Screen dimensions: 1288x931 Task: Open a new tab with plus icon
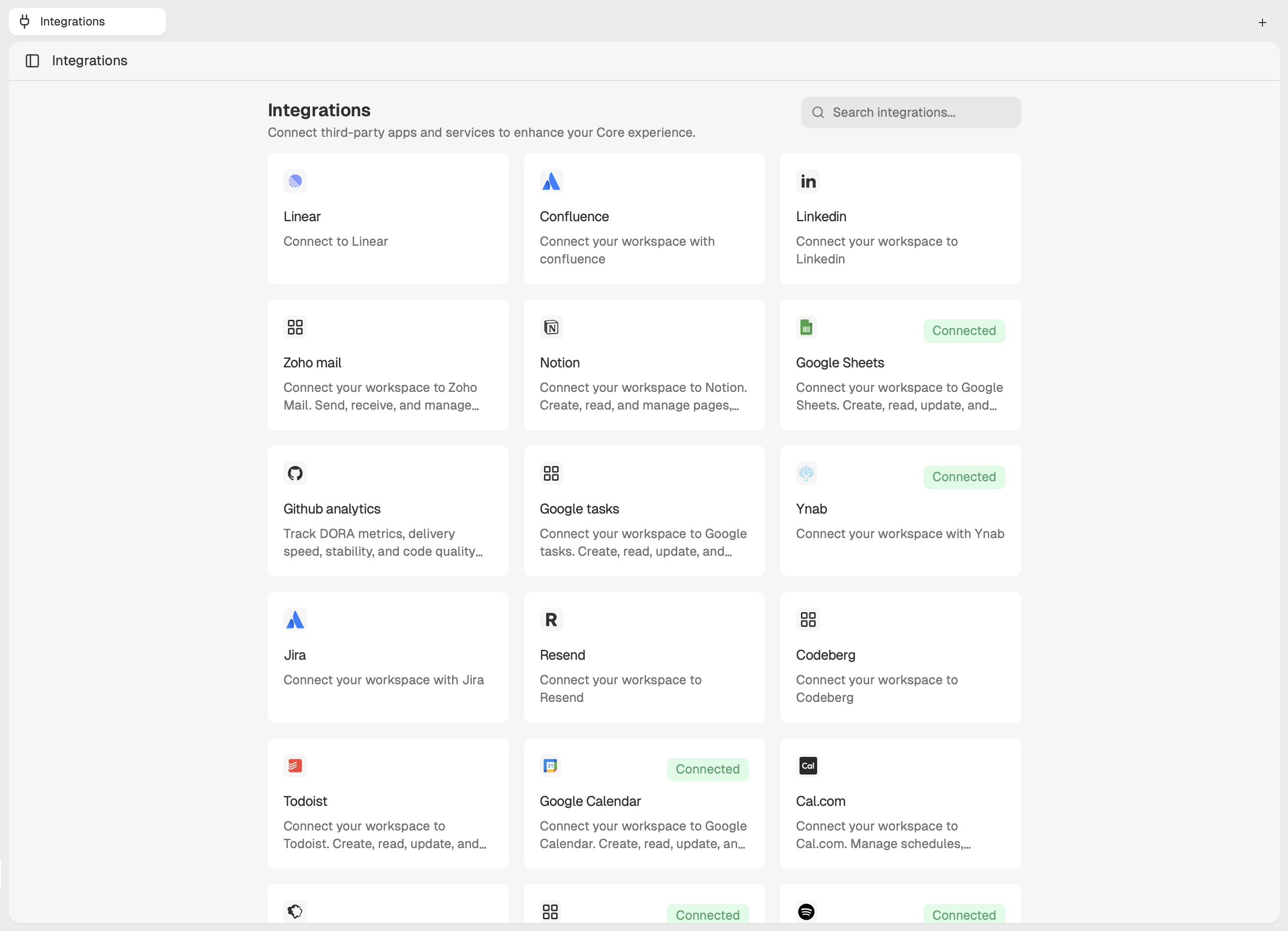(1262, 23)
